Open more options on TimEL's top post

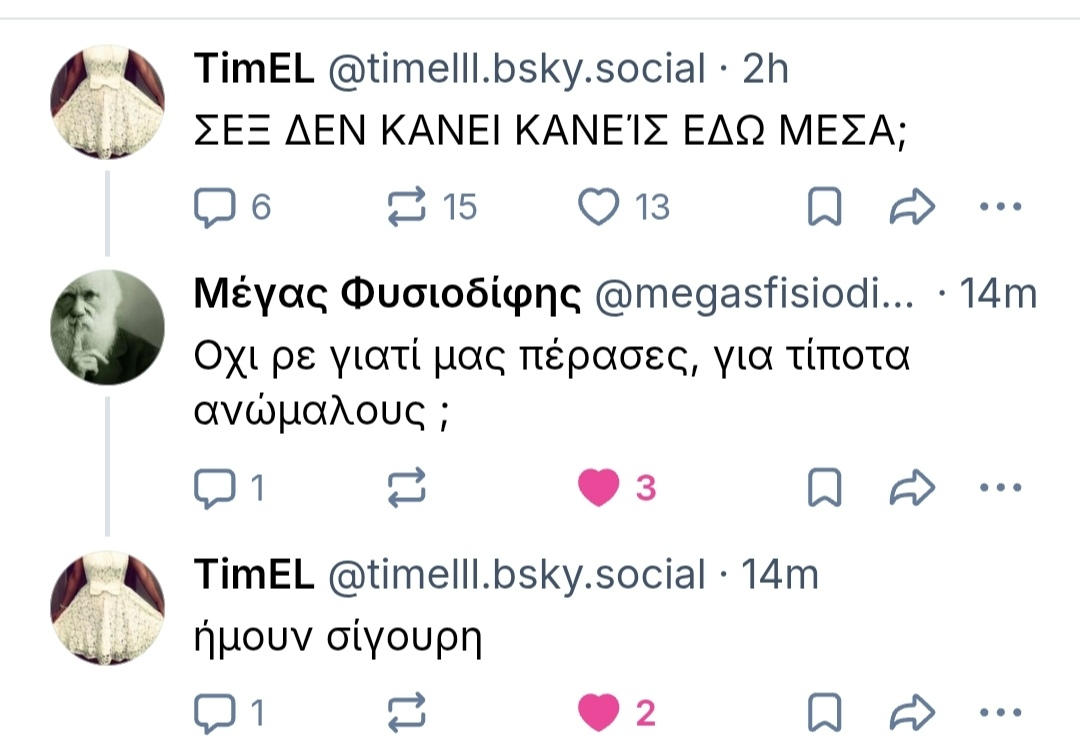pos(999,208)
